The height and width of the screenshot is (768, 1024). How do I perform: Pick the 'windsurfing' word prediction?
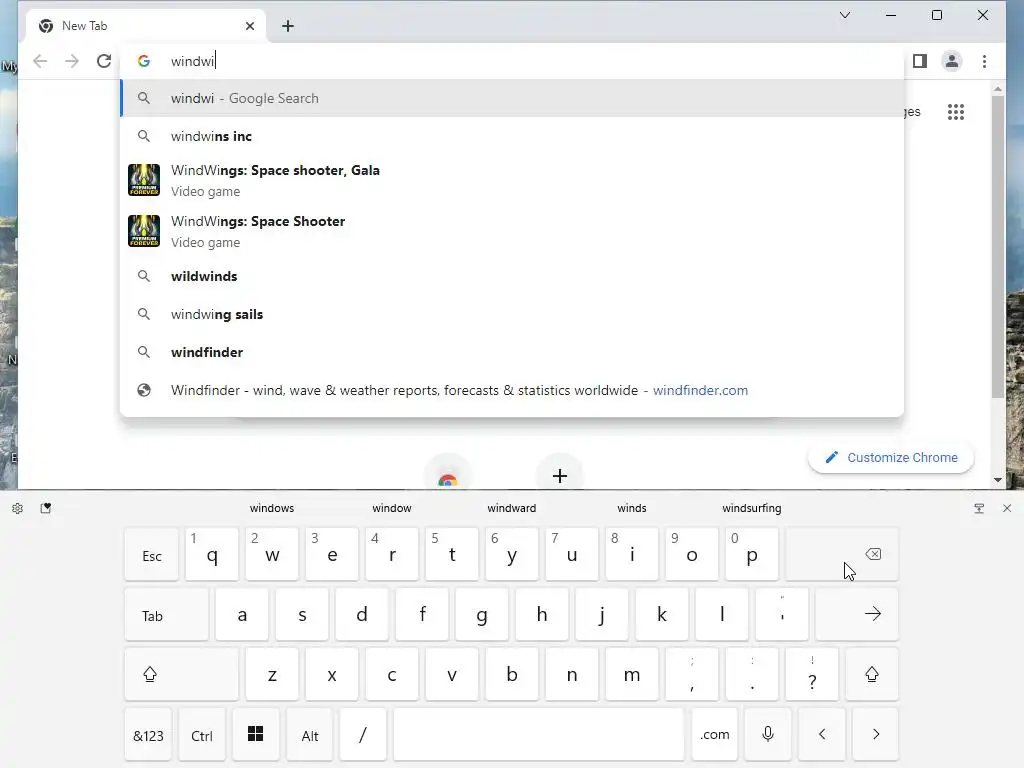coord(752,508)
